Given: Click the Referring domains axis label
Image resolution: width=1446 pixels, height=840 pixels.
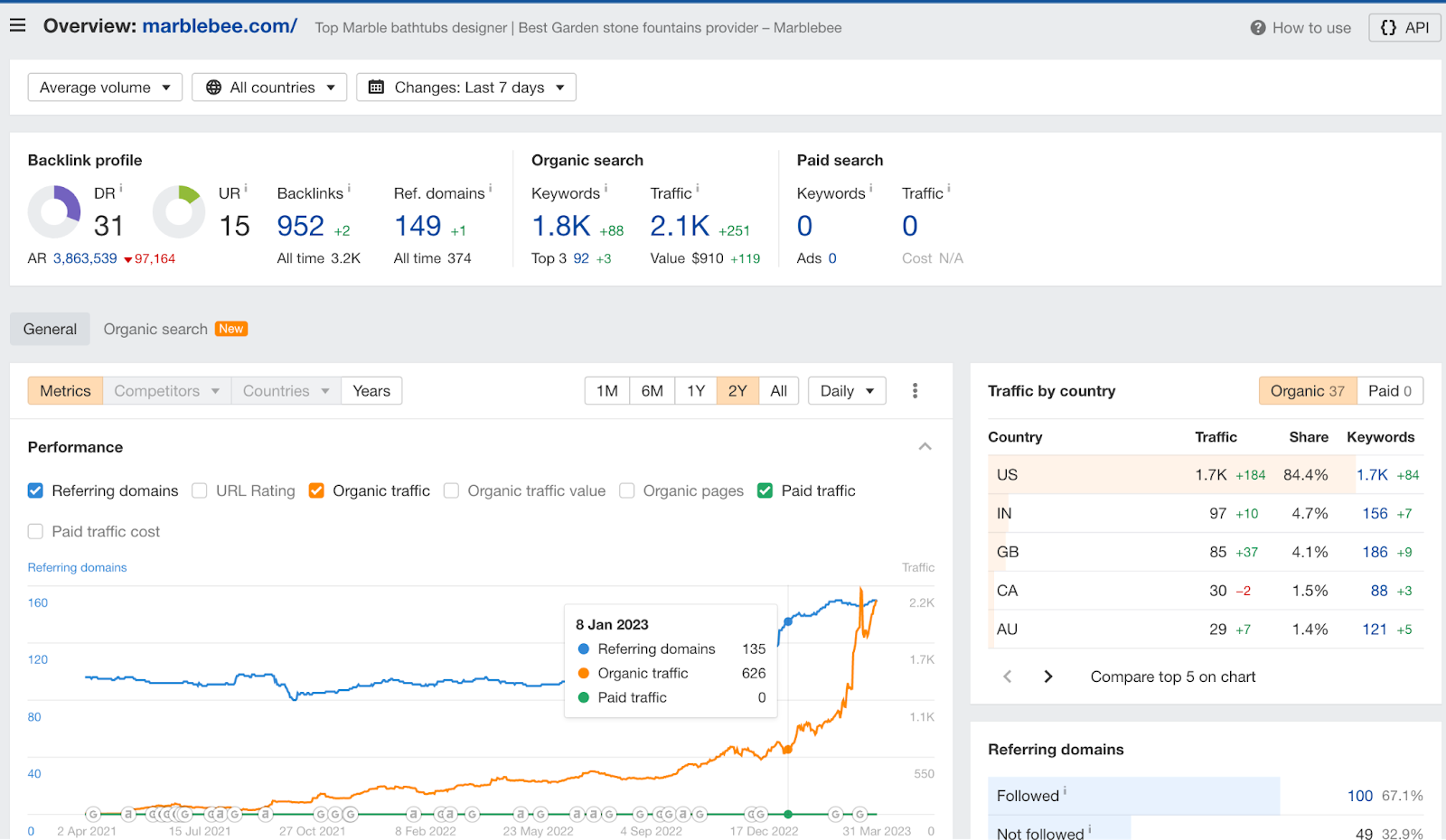Looking at the screenshot, I should pyautogui.click(x=77, y=567).
